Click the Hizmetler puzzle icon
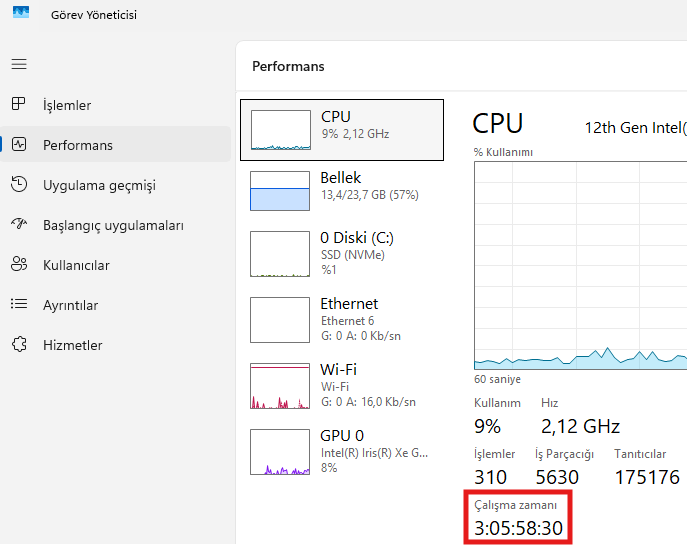Image resolution: width=687 pixels, height=545 pixels. click(x=18, y=345)
